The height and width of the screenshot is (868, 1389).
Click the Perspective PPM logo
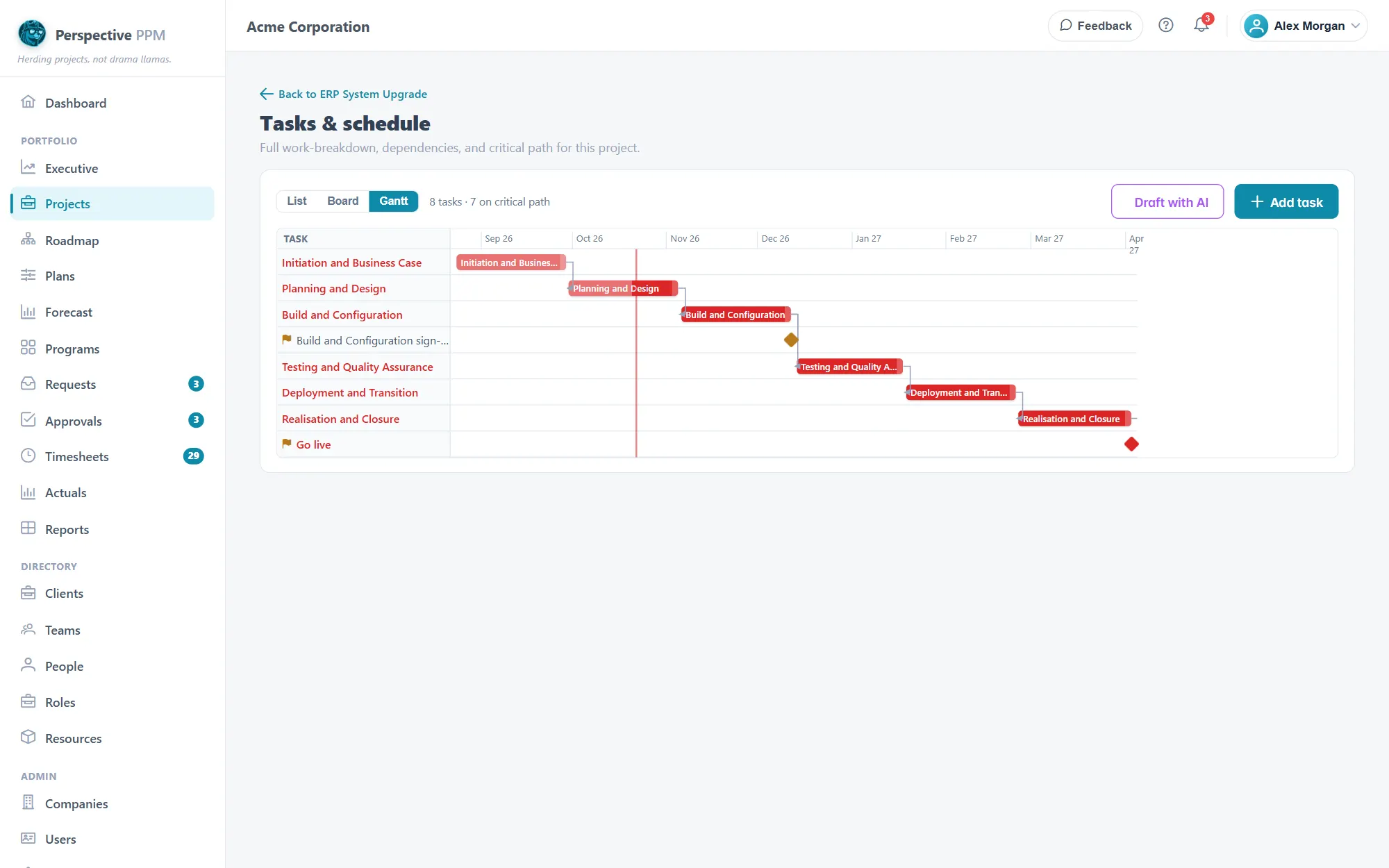point(32,33)
